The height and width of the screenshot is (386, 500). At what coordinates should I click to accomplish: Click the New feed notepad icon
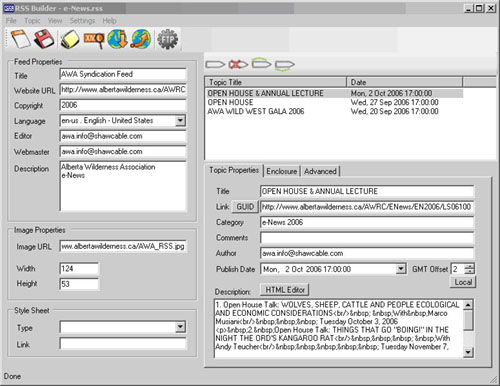[21, 39]
